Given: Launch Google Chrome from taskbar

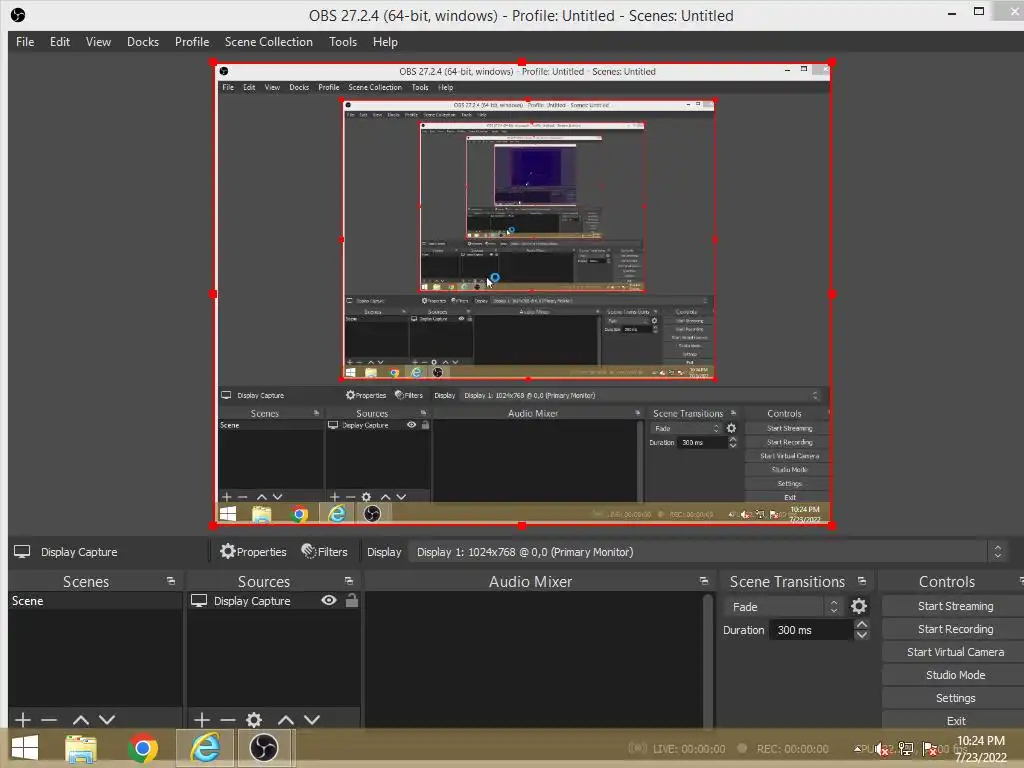Looking at the screenshot, I should (x=142, y=748).
